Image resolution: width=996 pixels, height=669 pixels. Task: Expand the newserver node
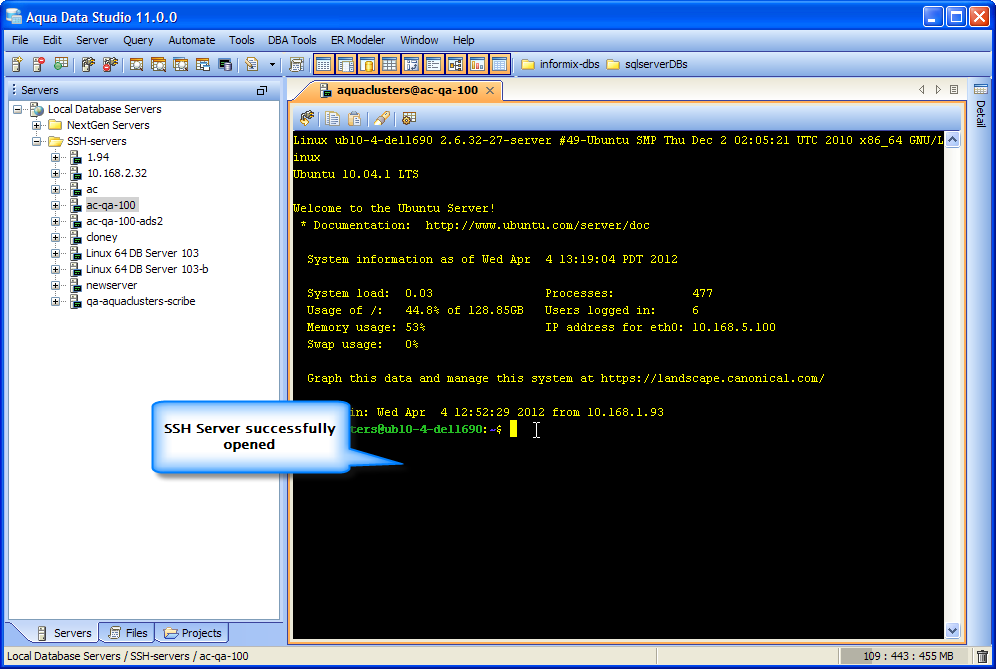[56, 285]
